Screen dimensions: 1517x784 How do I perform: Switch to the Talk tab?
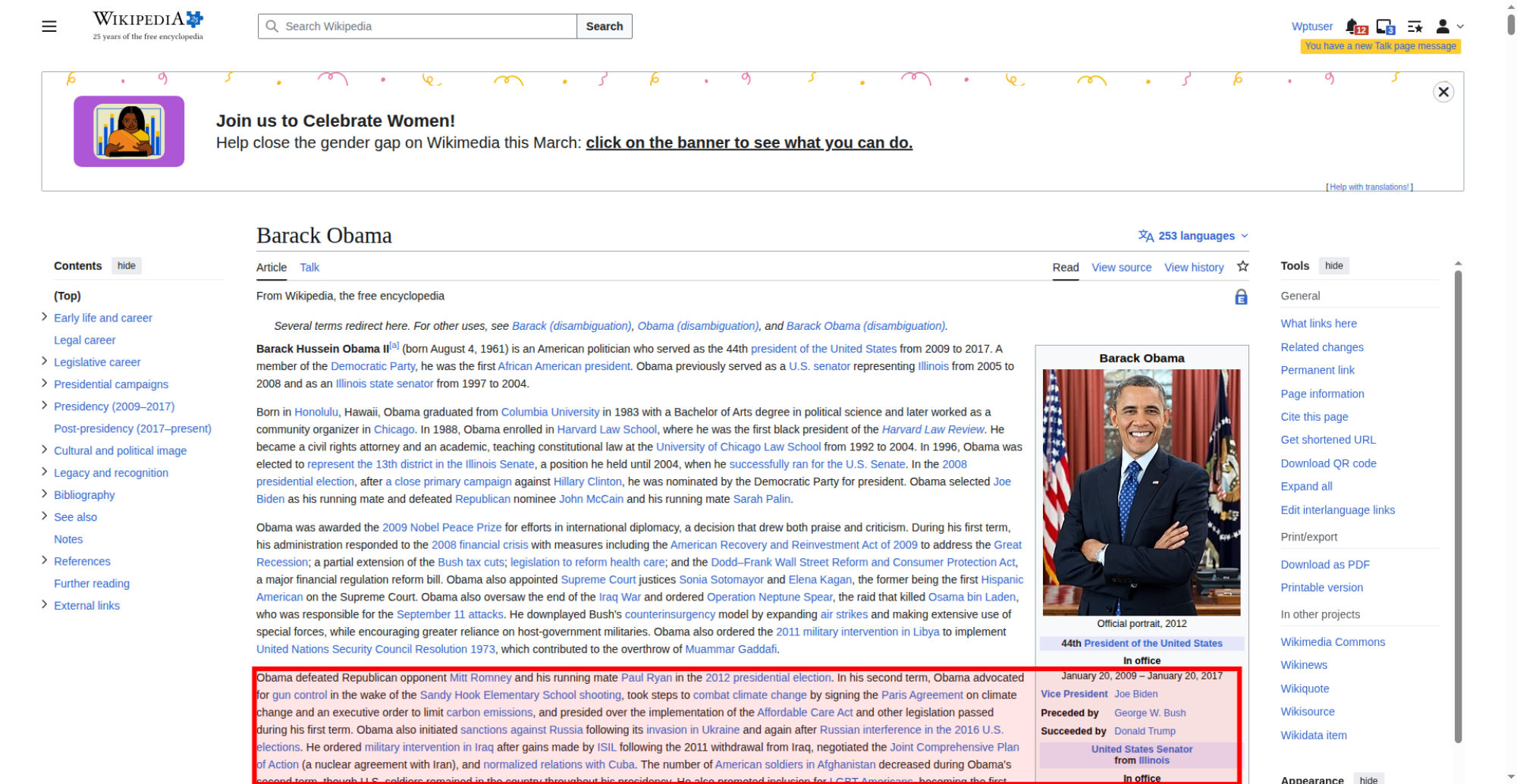[x=309, y=268]
